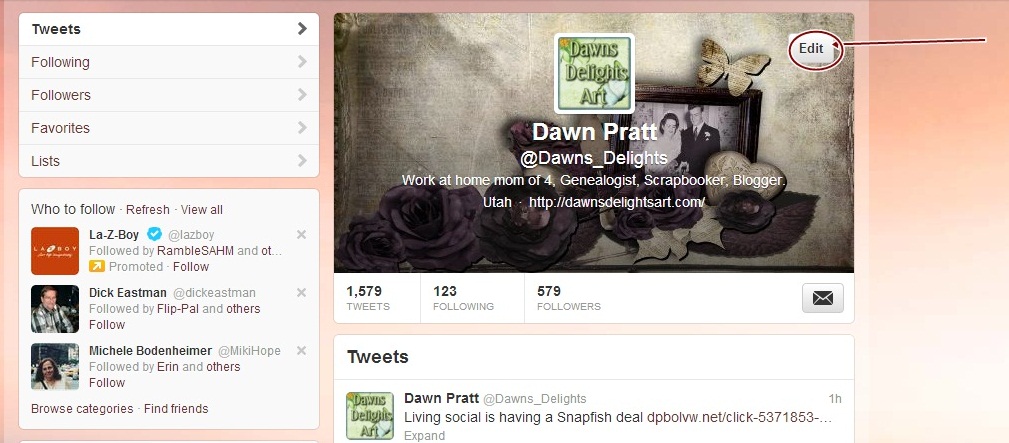
Task: Open the Dawns Delights Art profile picture
Action: tap(595, 73)
